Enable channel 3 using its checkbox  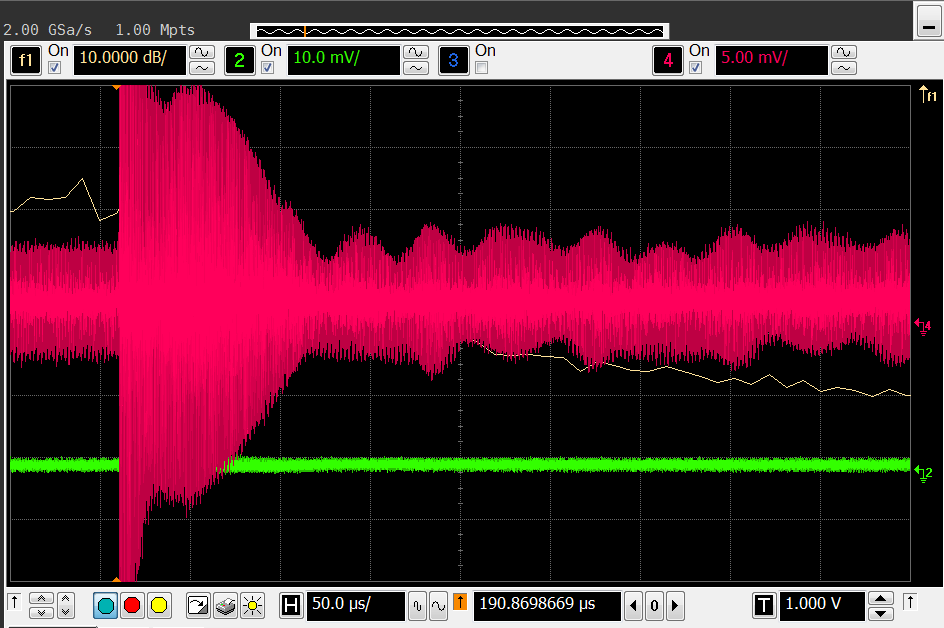[482, 68]
